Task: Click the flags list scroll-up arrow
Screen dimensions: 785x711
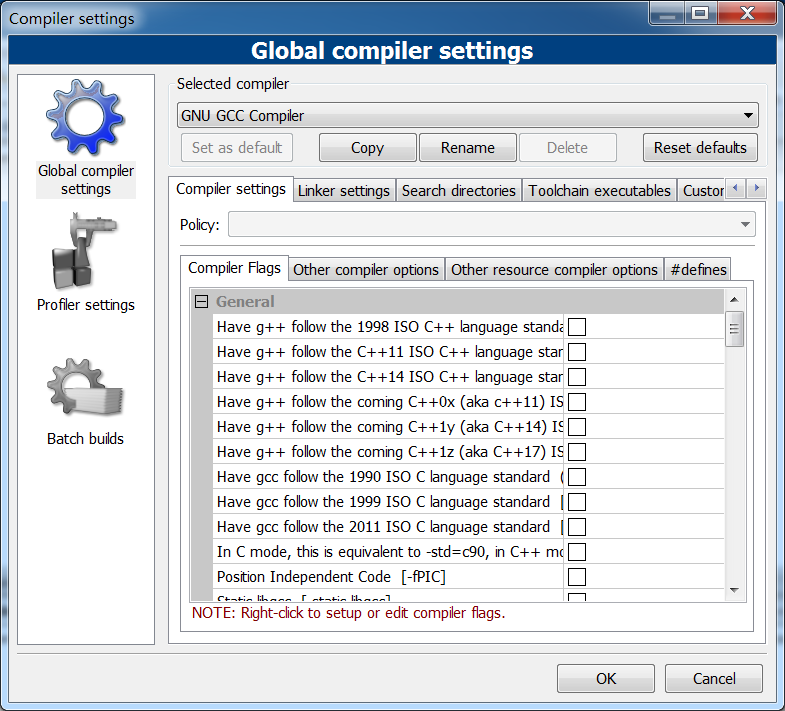Action: 734,300
